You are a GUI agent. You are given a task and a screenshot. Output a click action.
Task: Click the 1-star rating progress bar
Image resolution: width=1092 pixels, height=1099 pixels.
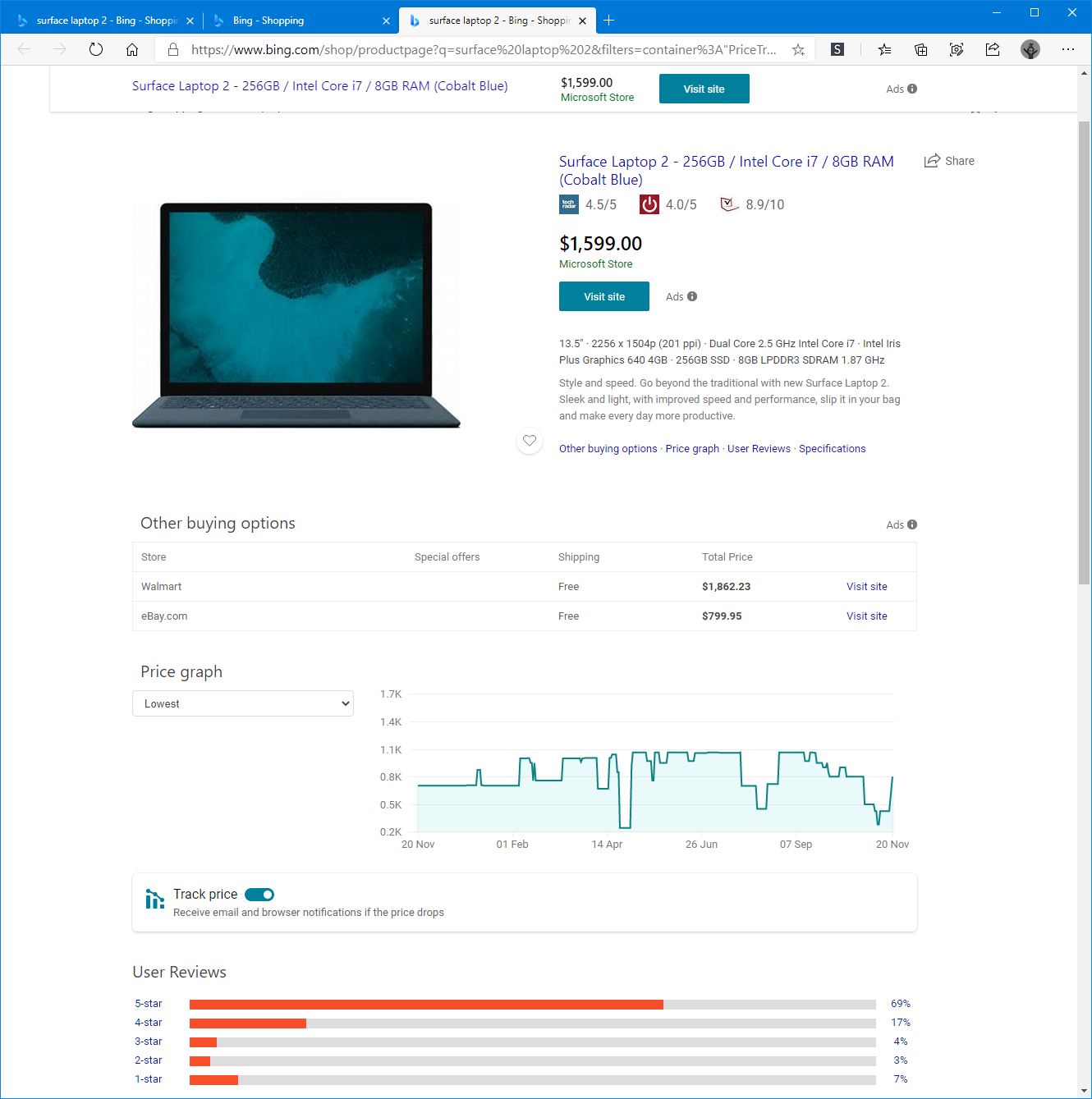click(533, 1080)
